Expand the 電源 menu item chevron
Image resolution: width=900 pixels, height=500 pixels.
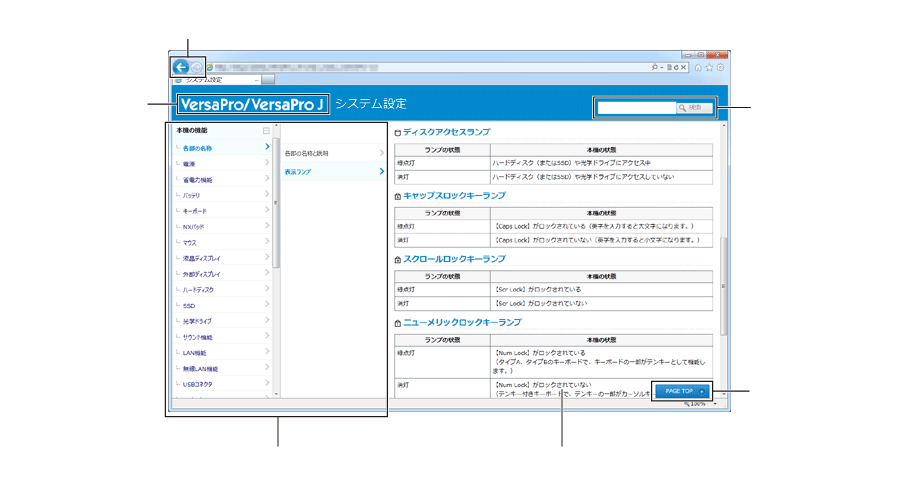[x=267, y=163]
